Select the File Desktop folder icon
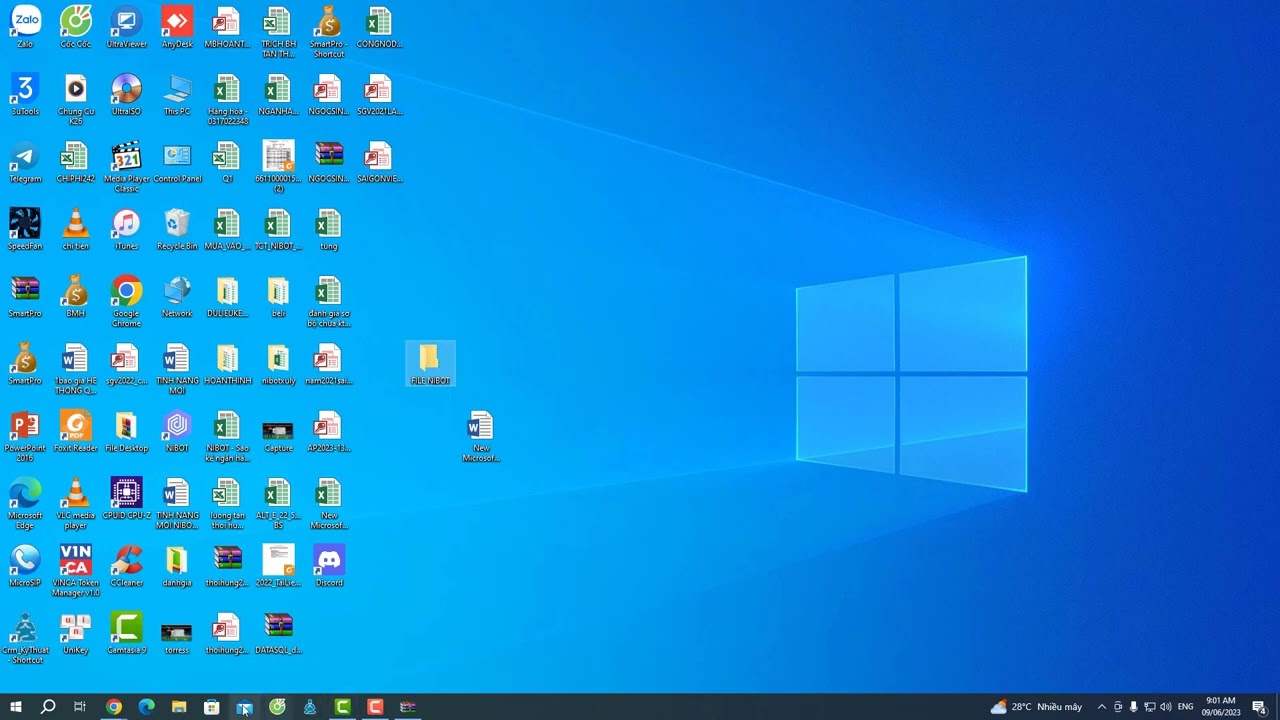The width and height of the screenshot is (1280, 720). (x=127, y=431)
